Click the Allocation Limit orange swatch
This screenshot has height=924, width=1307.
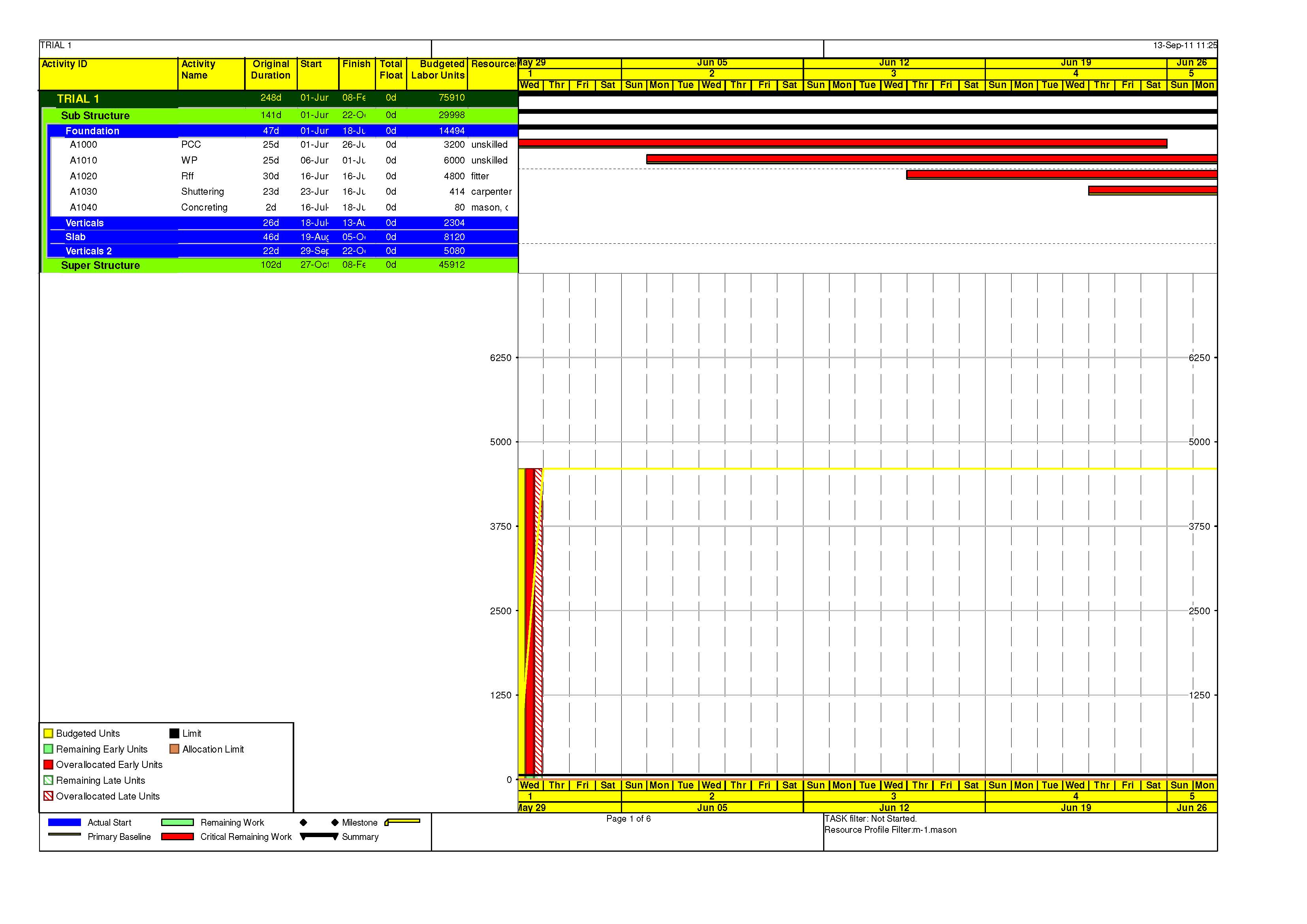point(174,749)
